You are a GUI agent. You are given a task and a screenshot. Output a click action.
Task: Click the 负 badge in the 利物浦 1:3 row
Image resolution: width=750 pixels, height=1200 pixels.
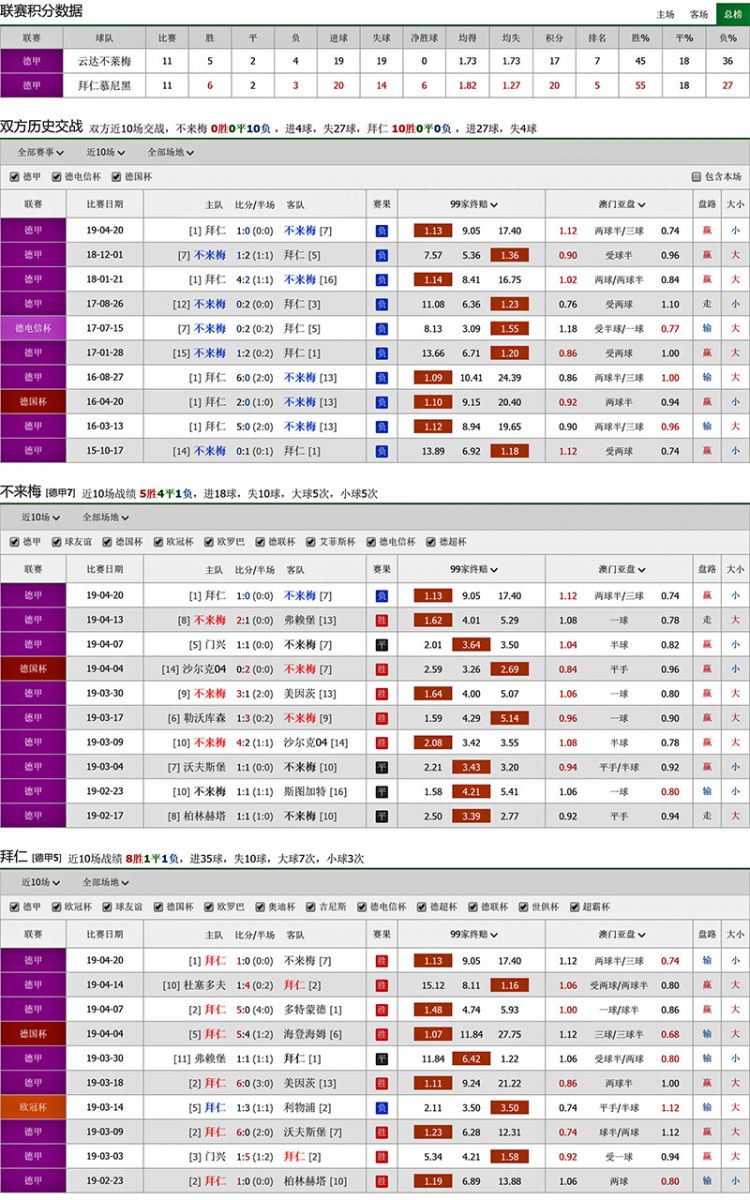381,1107
